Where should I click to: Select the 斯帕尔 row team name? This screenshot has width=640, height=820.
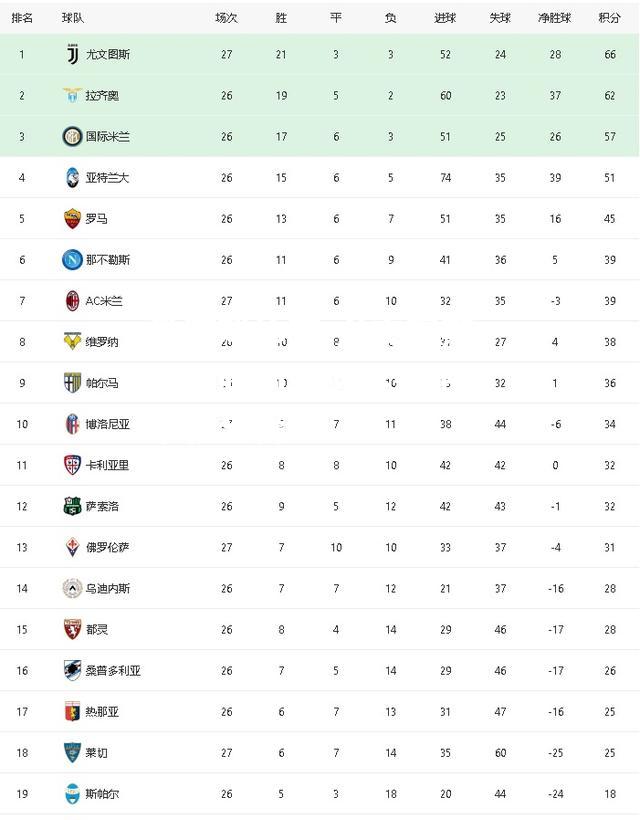(102, 794)
